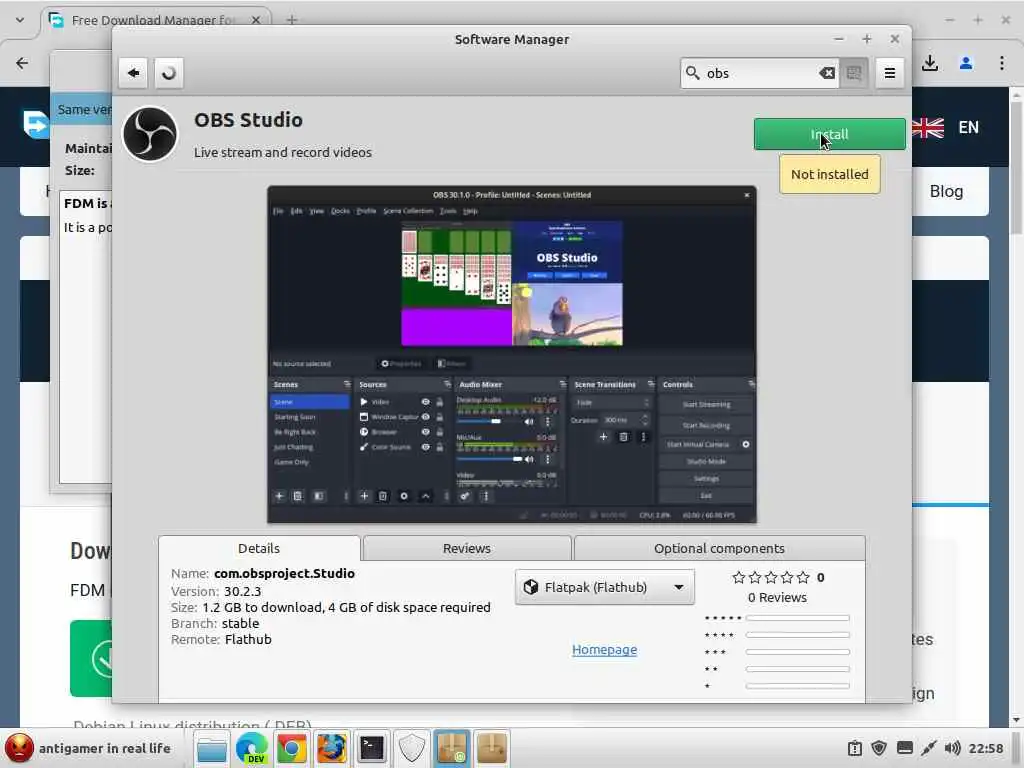
Task: Click the UK flag icon on website
Action: 928,127
